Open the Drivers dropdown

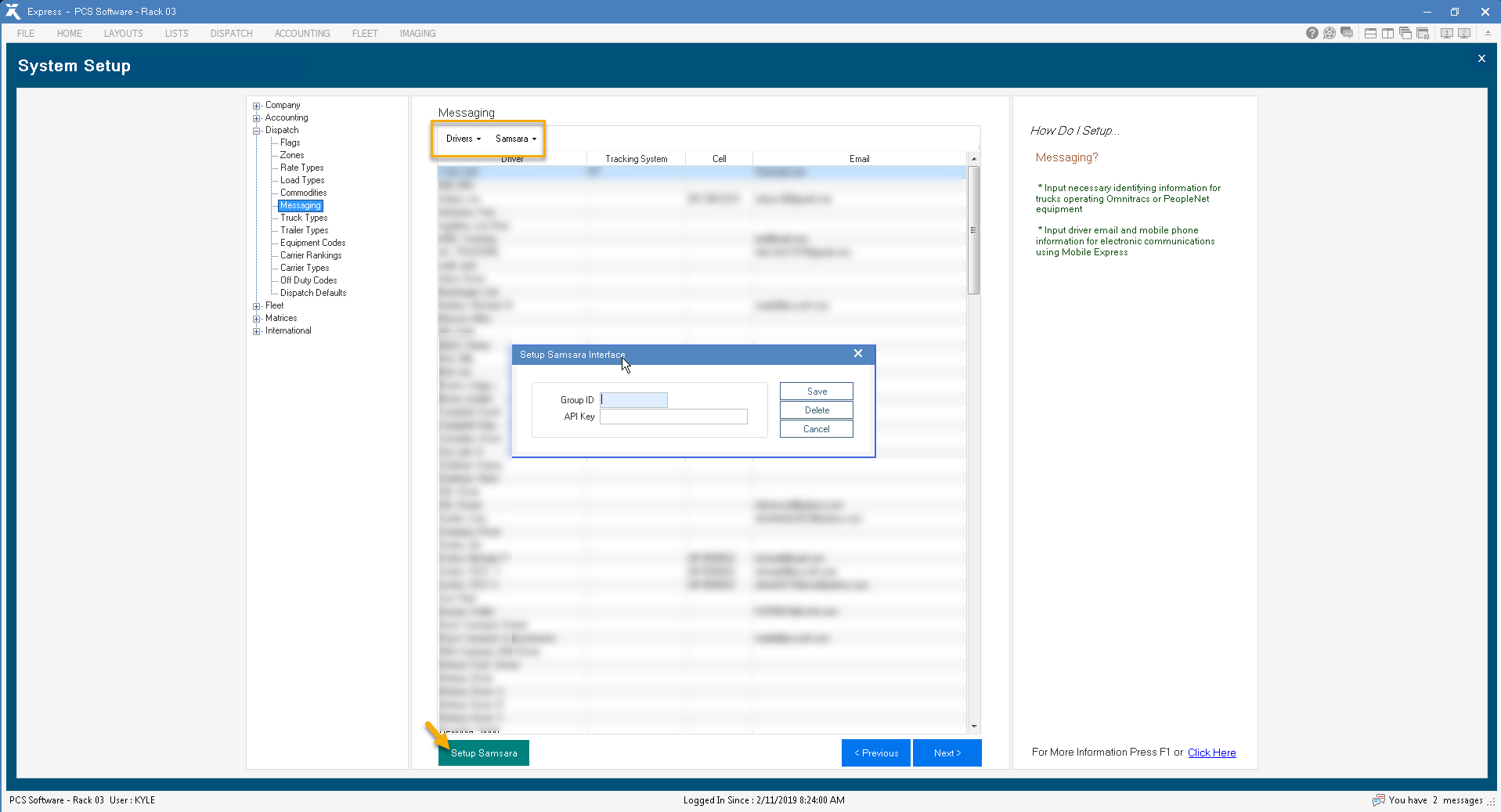pos(463,139)
